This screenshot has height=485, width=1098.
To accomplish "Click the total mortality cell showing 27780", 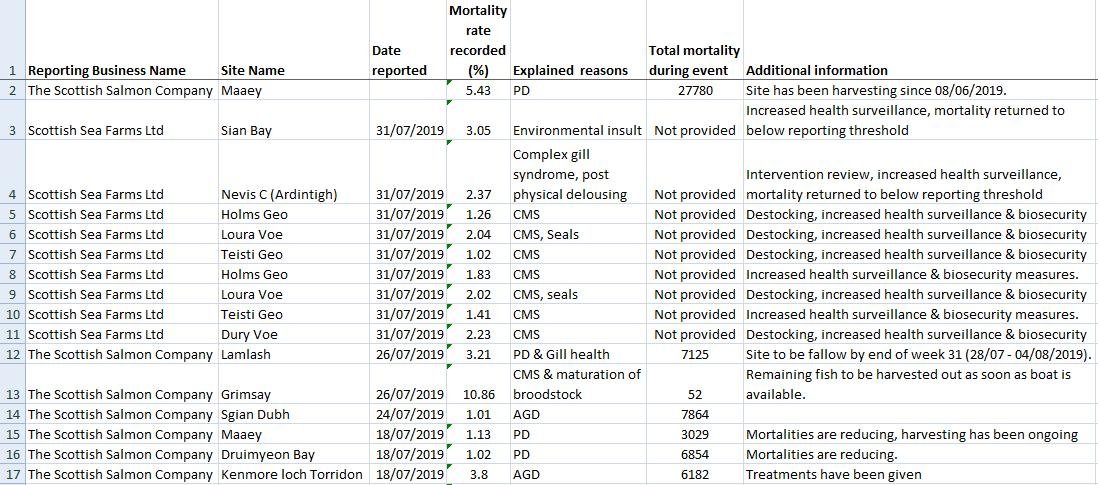I will tap(695, 90).
